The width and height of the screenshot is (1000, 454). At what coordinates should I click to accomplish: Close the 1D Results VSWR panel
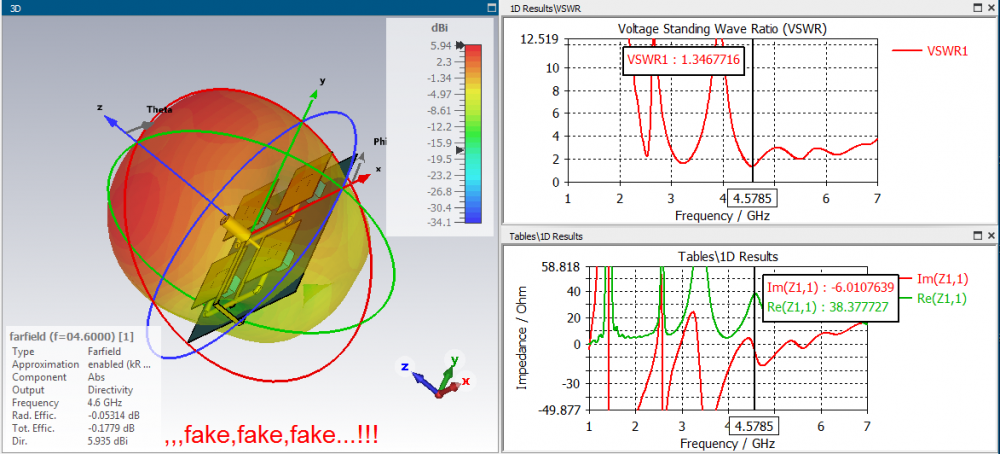[991, 8]
